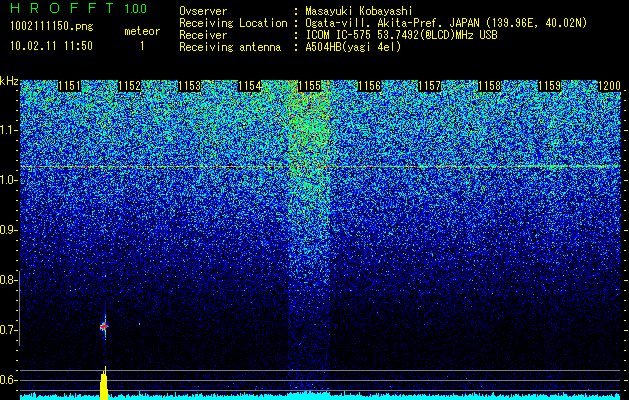This screenshot has height=400, width=629.
Task: Click the kHz axis unit label
Action: [9, 81]
